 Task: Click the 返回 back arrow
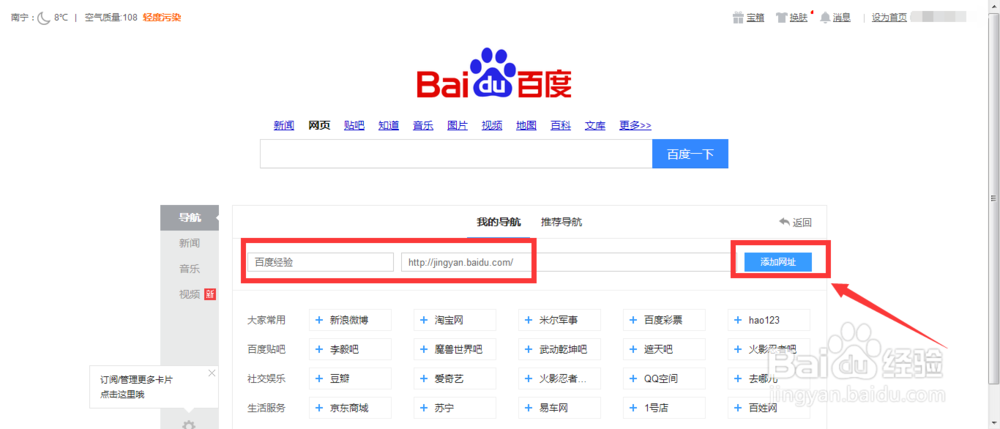point(784,222)
